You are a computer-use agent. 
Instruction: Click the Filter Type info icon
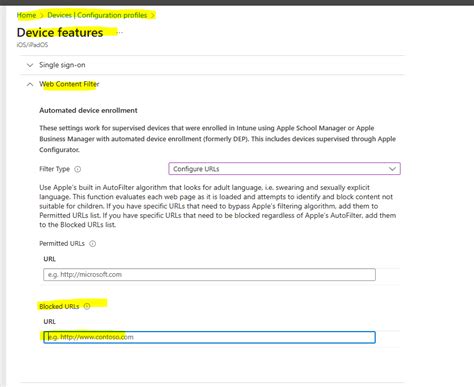pos(78,169)
